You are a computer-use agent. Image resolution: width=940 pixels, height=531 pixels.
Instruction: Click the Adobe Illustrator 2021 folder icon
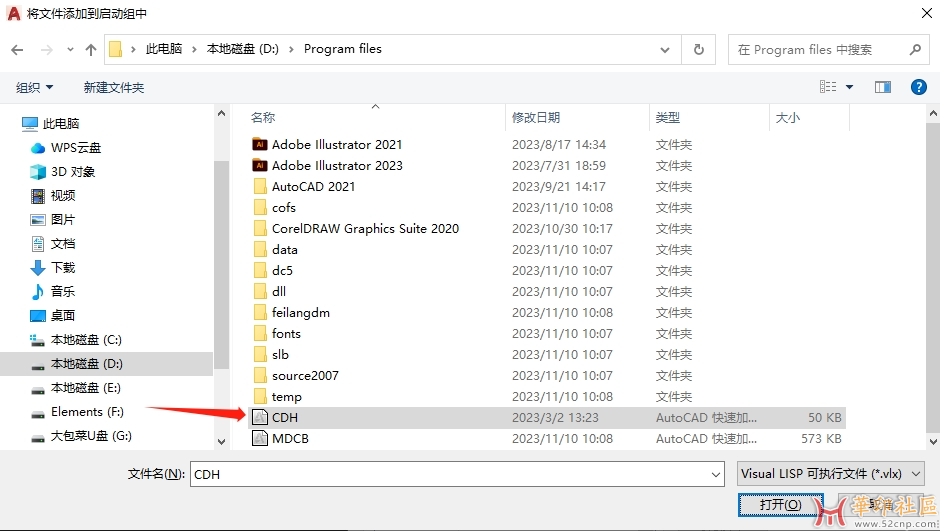[260, 144]
